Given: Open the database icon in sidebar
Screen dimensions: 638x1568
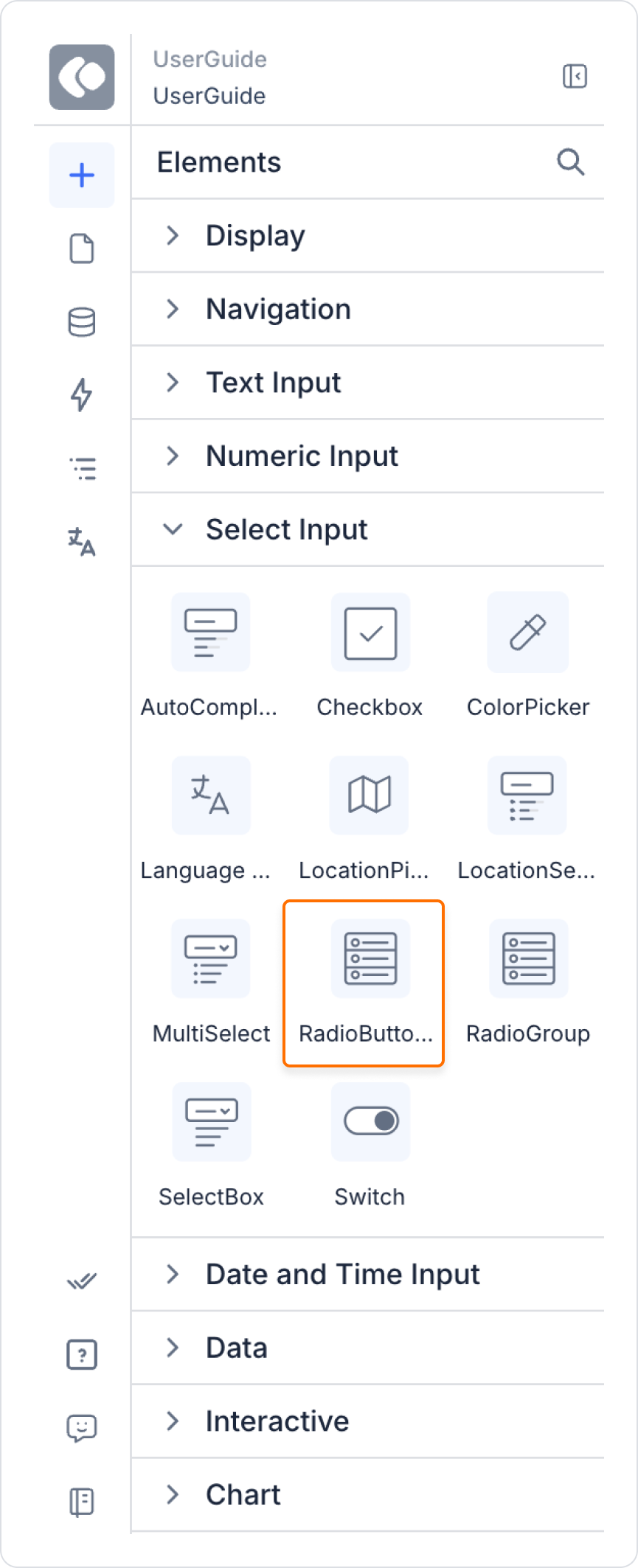Looking at the screenshot, I should (82, 322).
